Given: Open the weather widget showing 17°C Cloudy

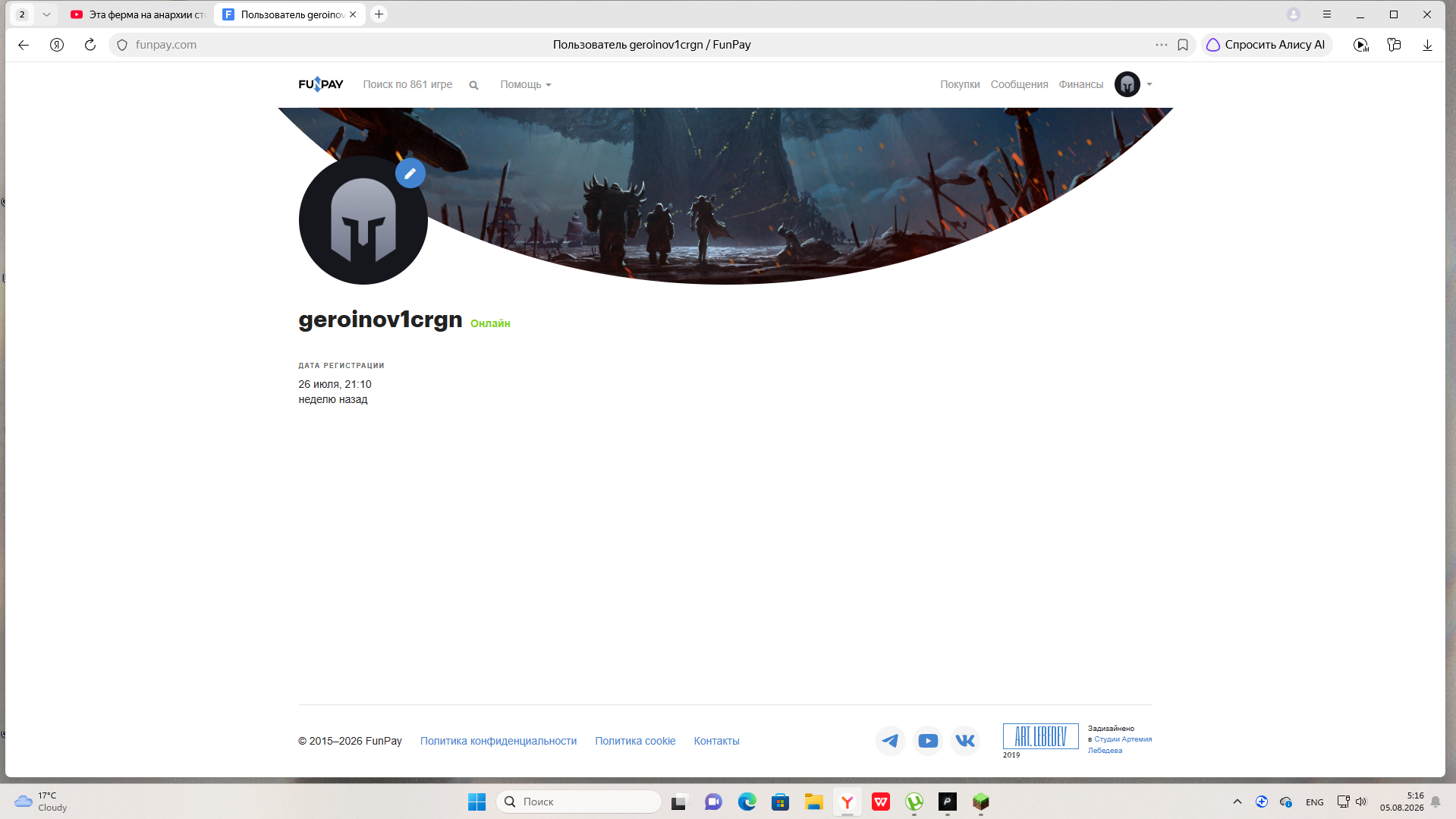Looking at the screenshot, I should coord(42,802).
